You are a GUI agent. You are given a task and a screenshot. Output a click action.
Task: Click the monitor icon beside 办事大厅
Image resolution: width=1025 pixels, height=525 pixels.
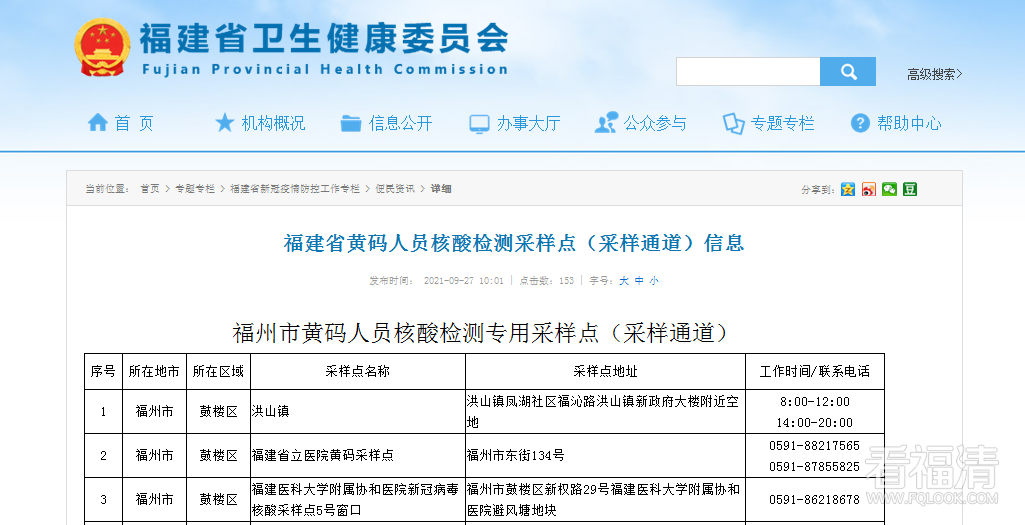479,123
